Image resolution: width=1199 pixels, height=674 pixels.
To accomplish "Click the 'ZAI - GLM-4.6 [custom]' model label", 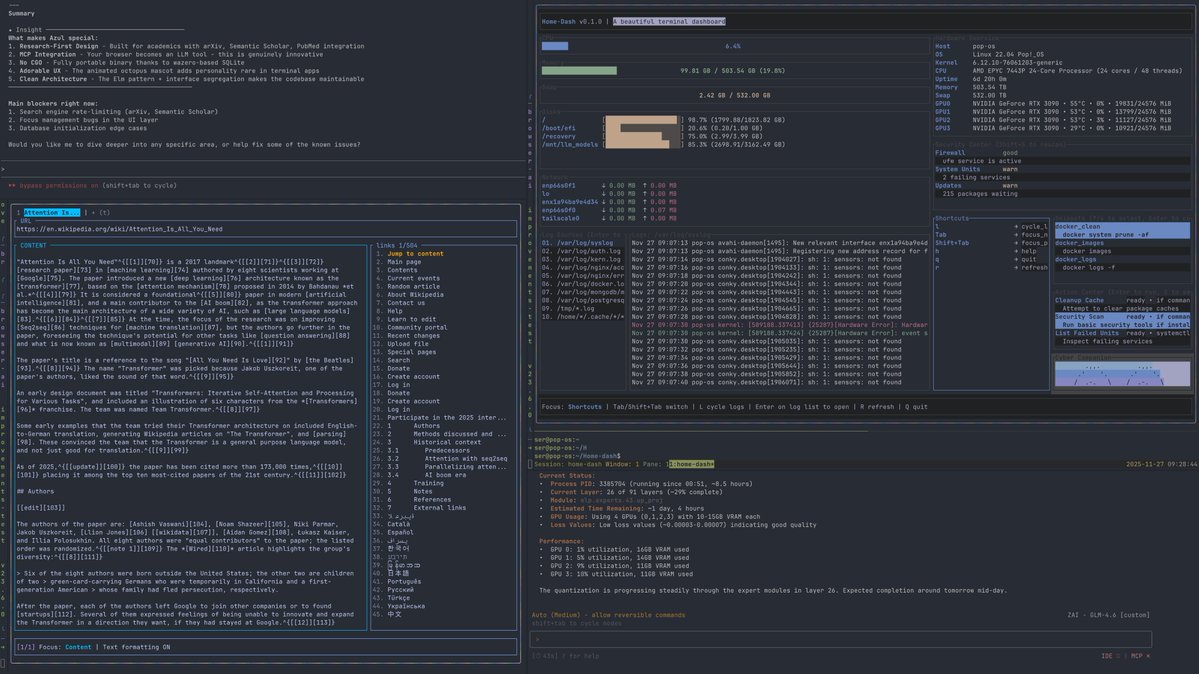I will pos(1108,615).
